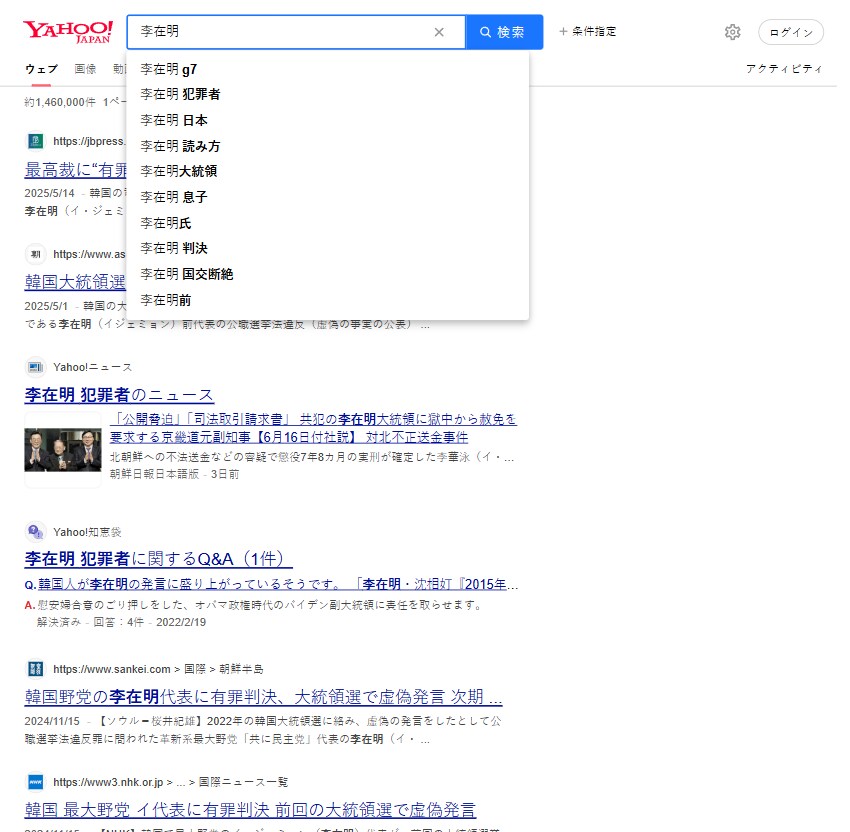The height and width of the screenshot is (832, 850).
Task: Choose suggestion 李在明 日本
Action: [x=327, y=120]
